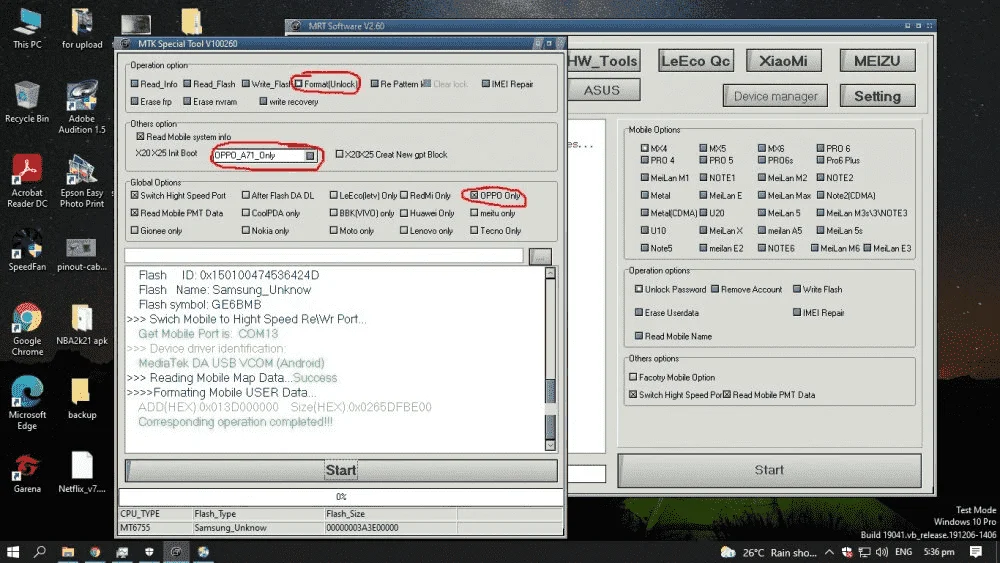
Task: Open the LeEco Qc tab
Action: 696,61
